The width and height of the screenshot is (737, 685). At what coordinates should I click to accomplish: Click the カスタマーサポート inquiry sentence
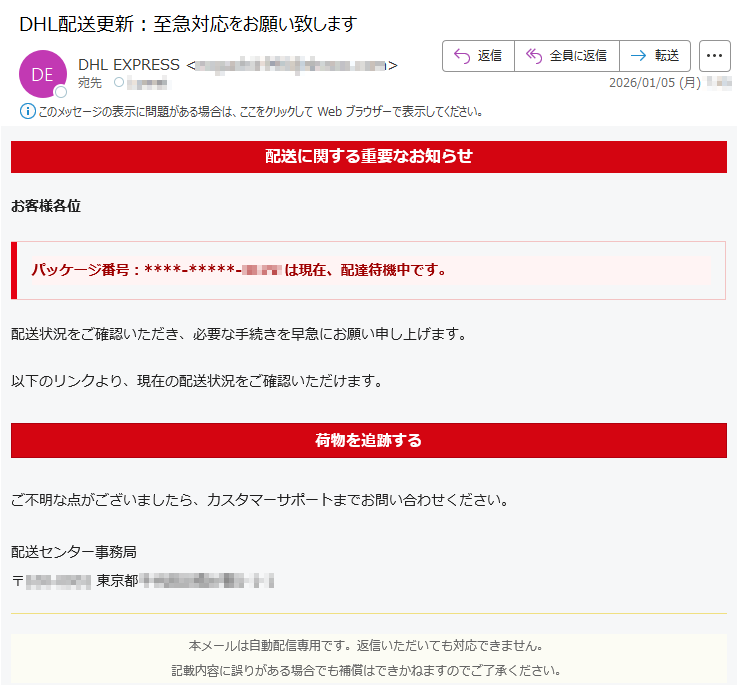click(x=259, y=499)
